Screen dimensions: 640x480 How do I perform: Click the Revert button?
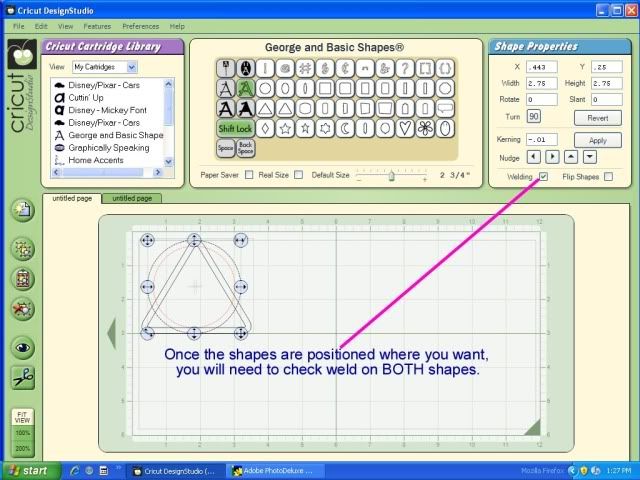click(x=598, y=118)
